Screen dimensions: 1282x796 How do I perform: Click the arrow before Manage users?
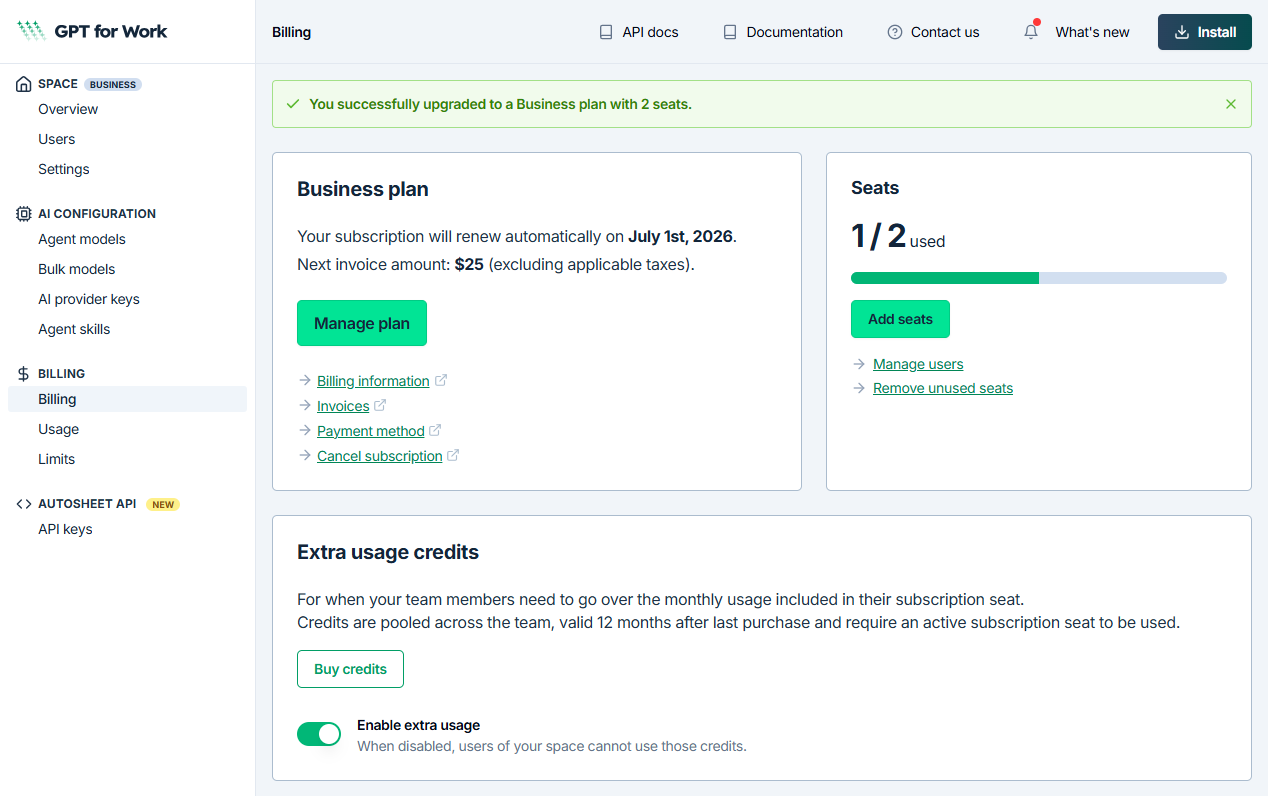(x=859, y=364)
